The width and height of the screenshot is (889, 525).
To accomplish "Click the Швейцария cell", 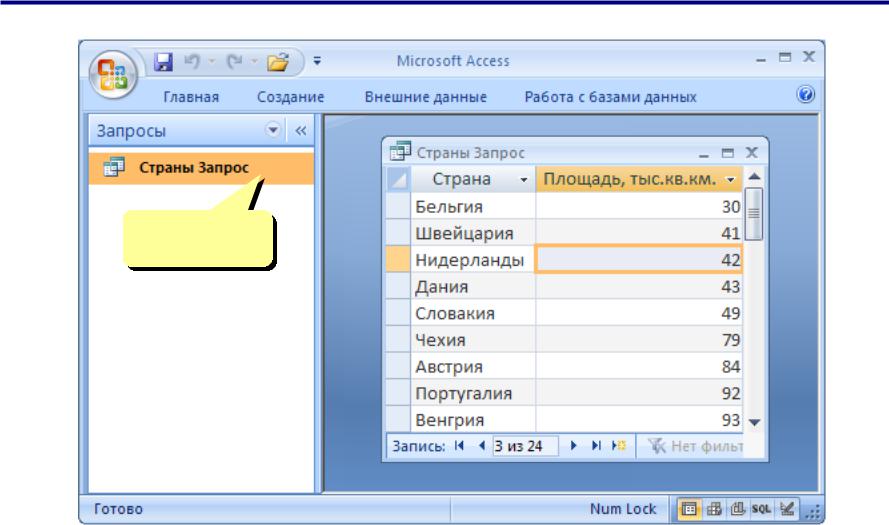I will point(473,233).
